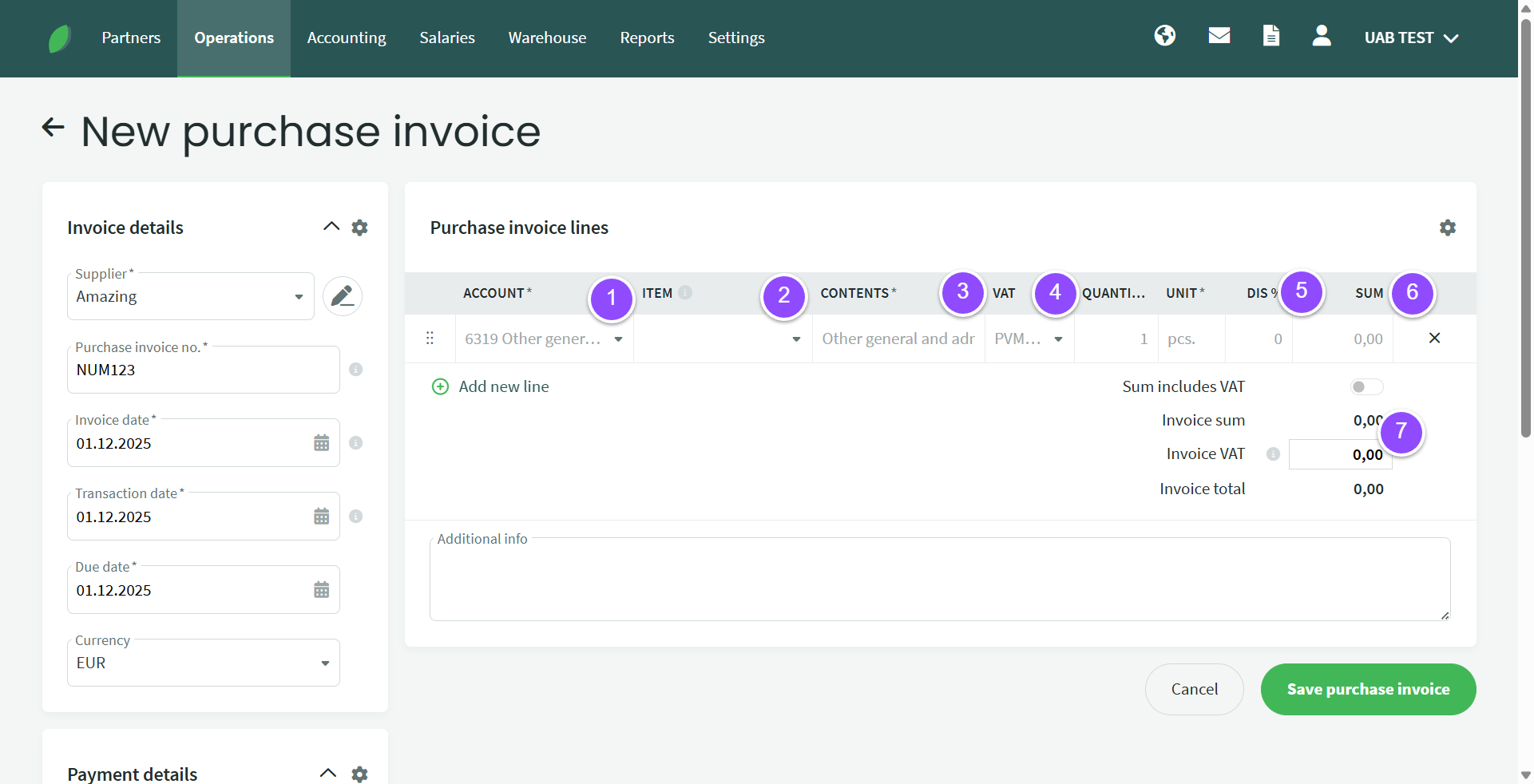The width and height of the screenshot is (1534, 784).
Task: Open the user profile icon
Action: click(x=1321, y=36)
